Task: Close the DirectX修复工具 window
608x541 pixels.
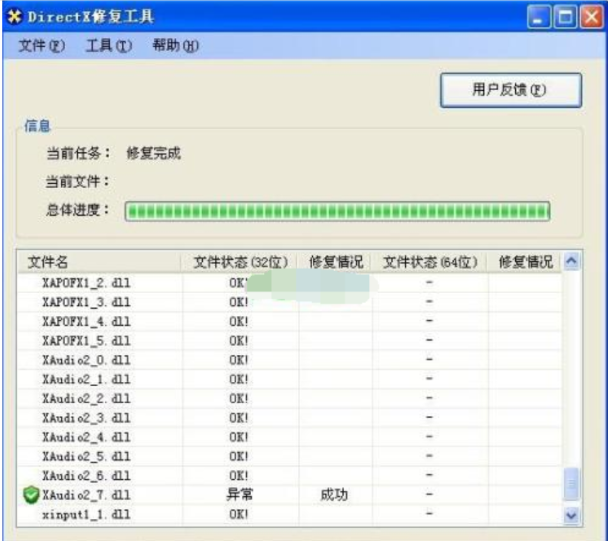Action: click(x=591, y=17)
